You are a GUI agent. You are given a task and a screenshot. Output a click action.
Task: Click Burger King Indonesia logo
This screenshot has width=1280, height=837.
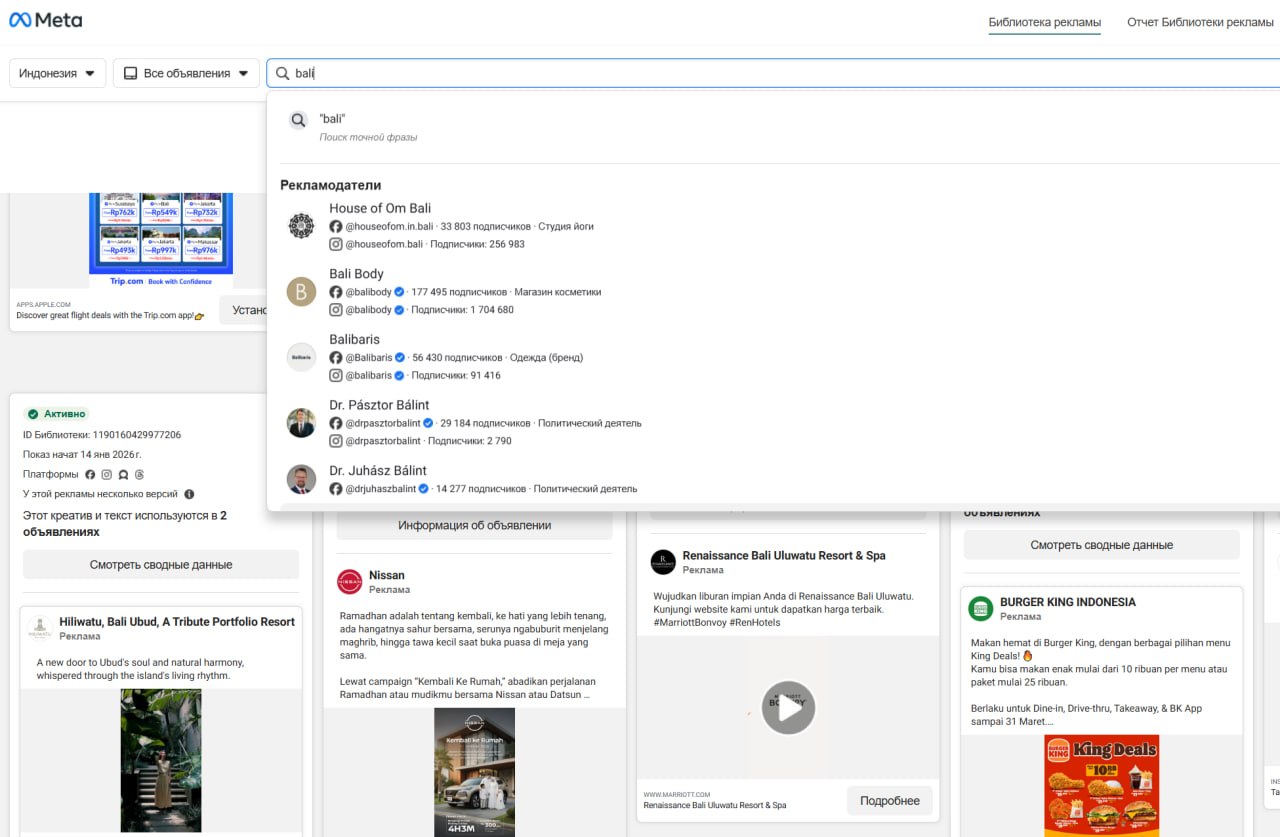[981, 608]
